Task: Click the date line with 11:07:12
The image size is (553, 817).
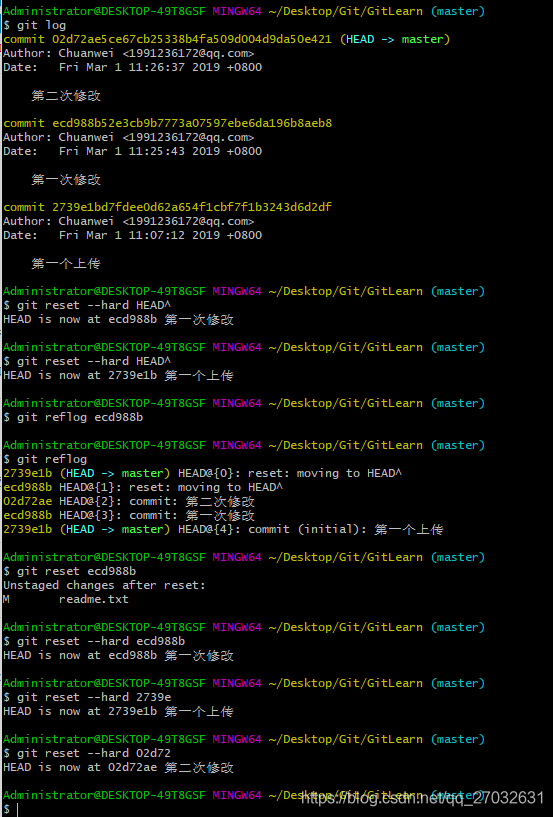Action: click(x=132, y=235)
